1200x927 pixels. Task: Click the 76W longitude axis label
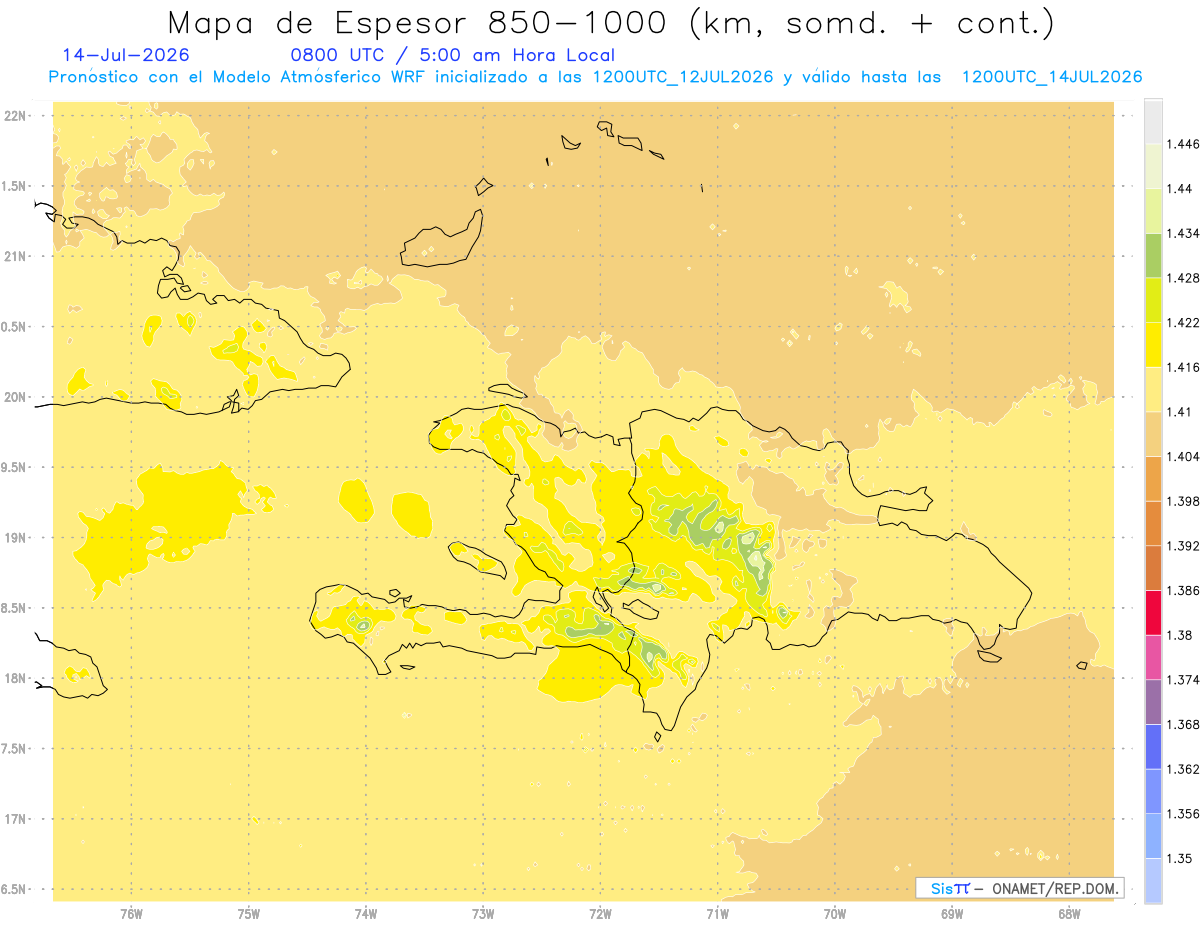pyautogui.click(x=131, y=914)
